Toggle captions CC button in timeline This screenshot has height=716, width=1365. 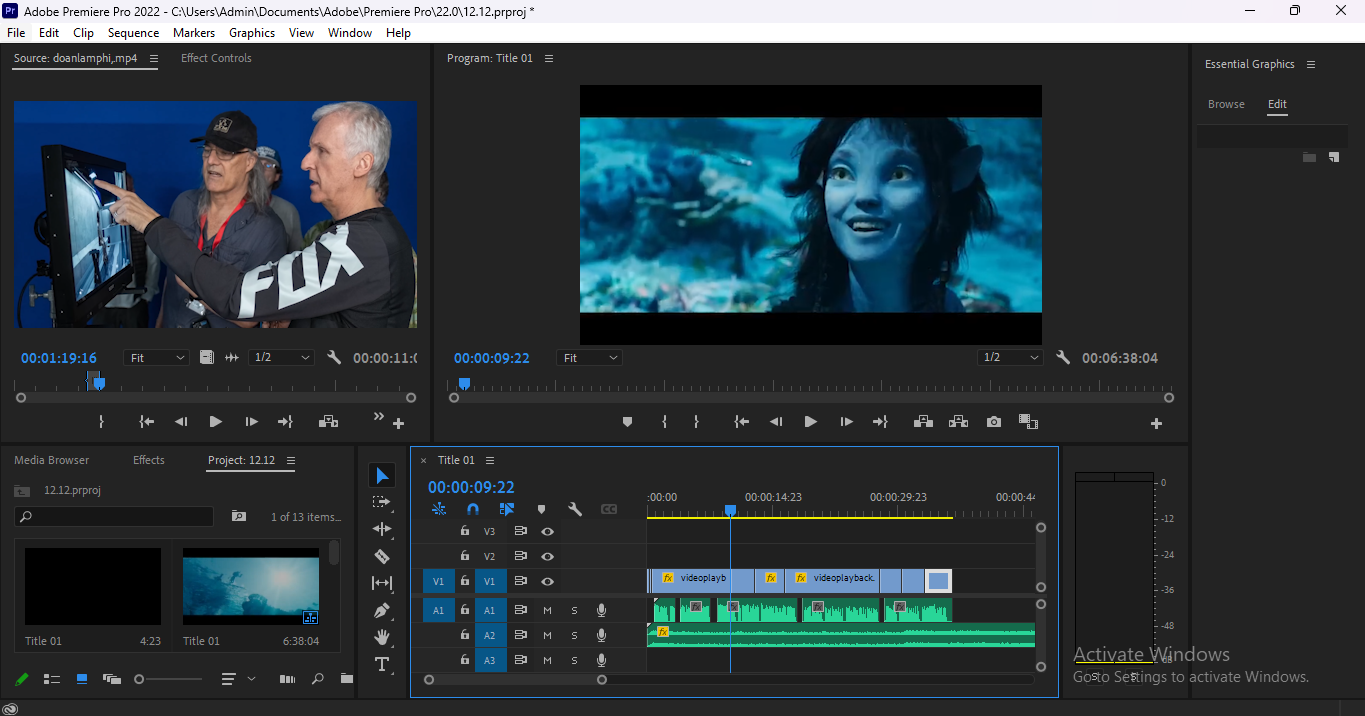[609, 509]
